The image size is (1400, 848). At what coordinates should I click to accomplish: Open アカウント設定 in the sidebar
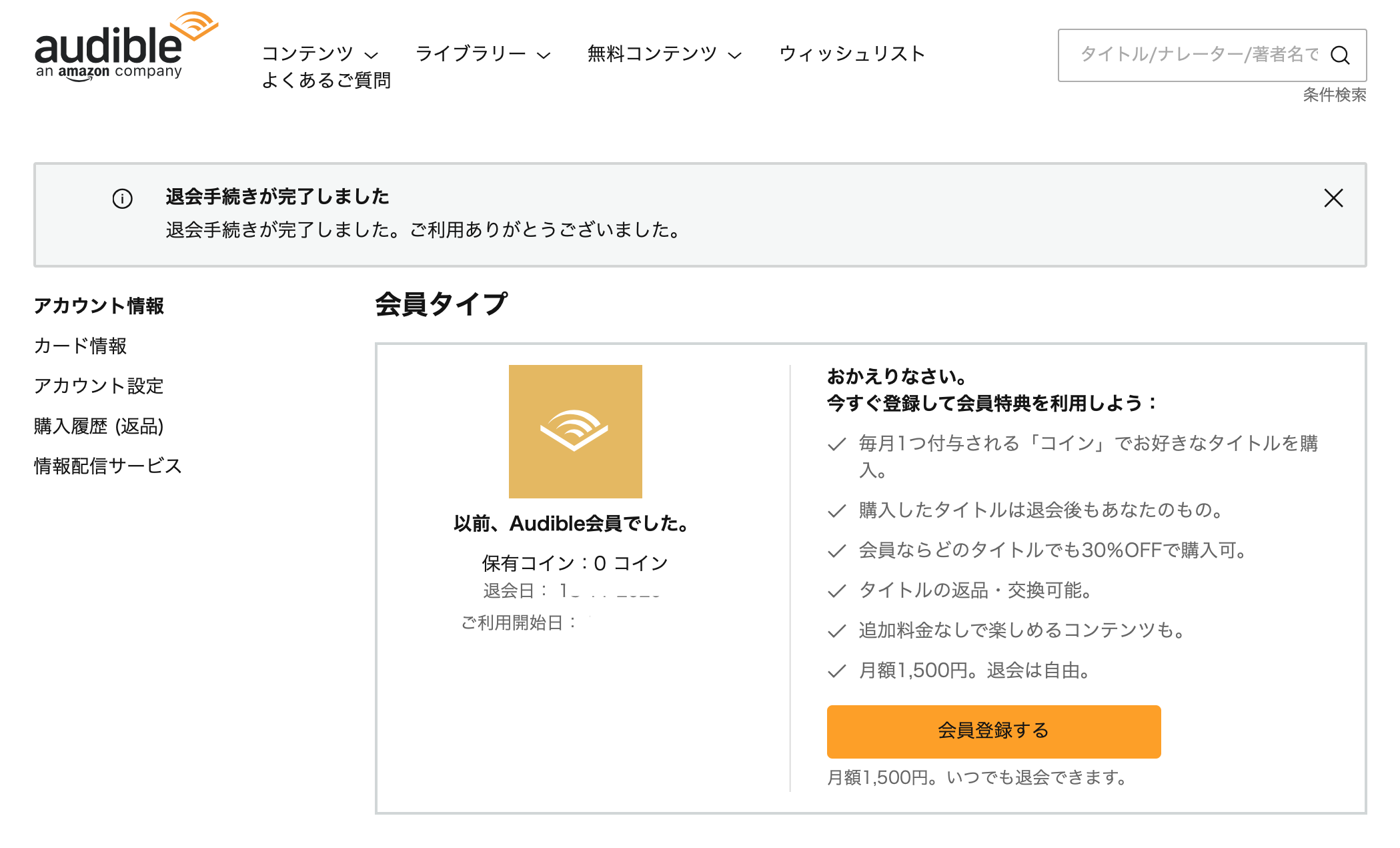99,386
